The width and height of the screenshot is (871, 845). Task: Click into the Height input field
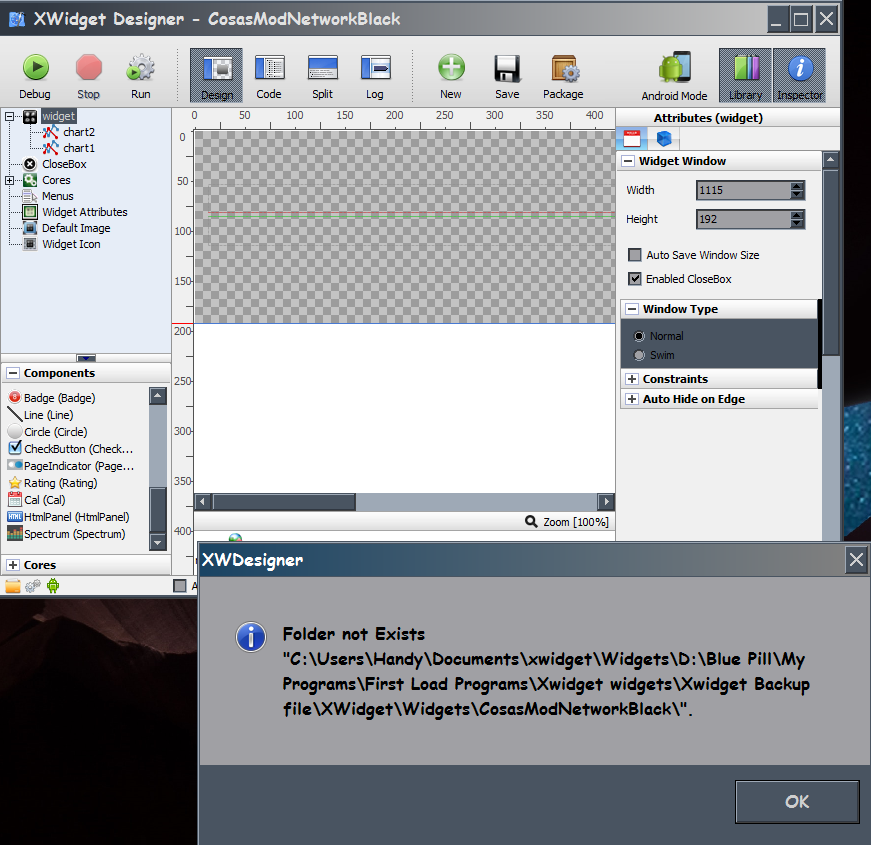pos(743,219)
